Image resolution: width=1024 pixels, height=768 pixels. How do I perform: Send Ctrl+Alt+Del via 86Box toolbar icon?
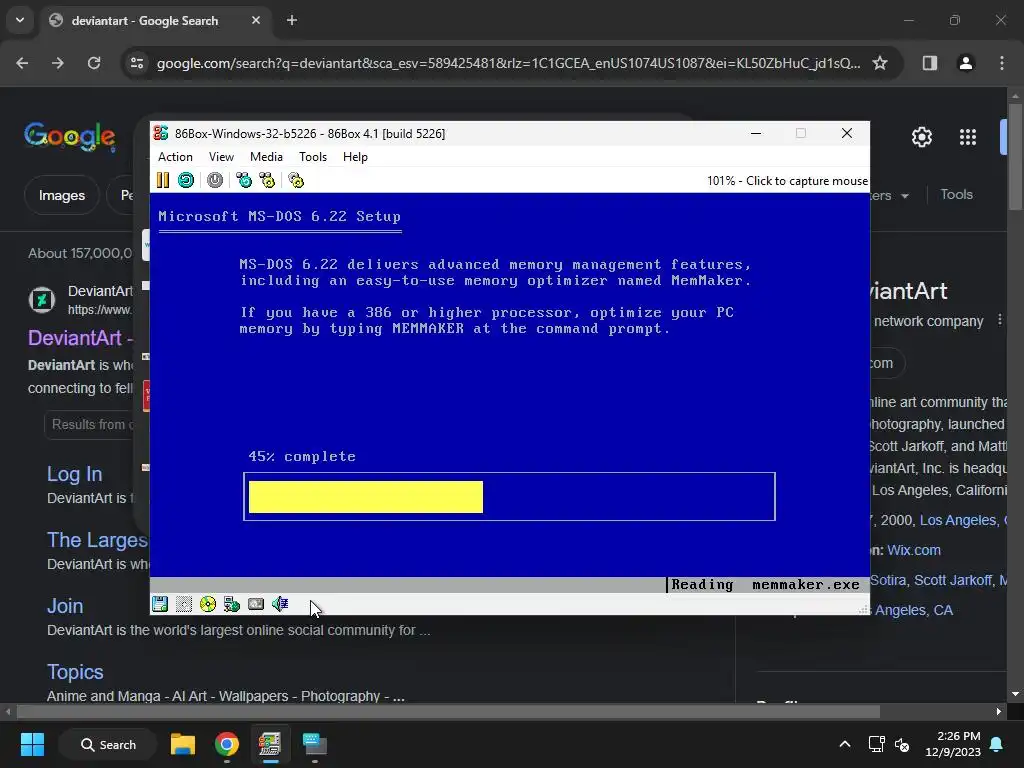coord(244,180)
